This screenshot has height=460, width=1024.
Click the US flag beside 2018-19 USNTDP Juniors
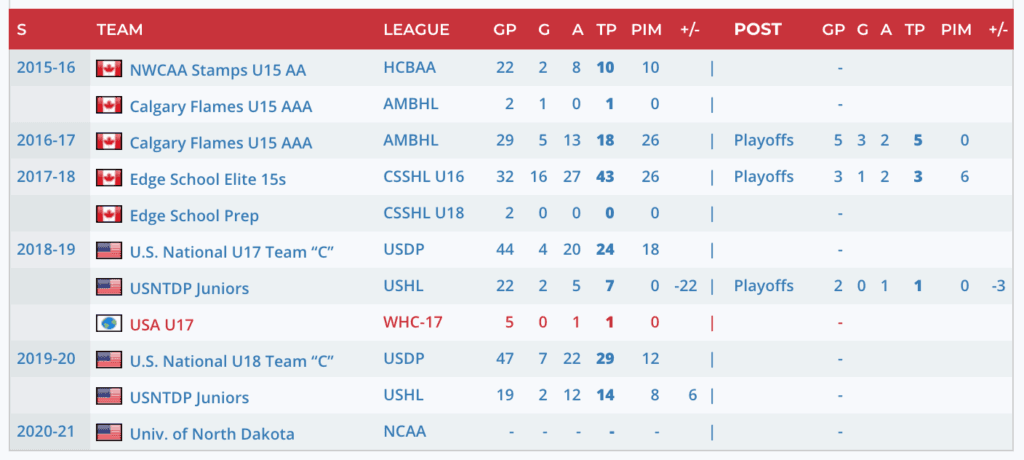pos(109,288)
